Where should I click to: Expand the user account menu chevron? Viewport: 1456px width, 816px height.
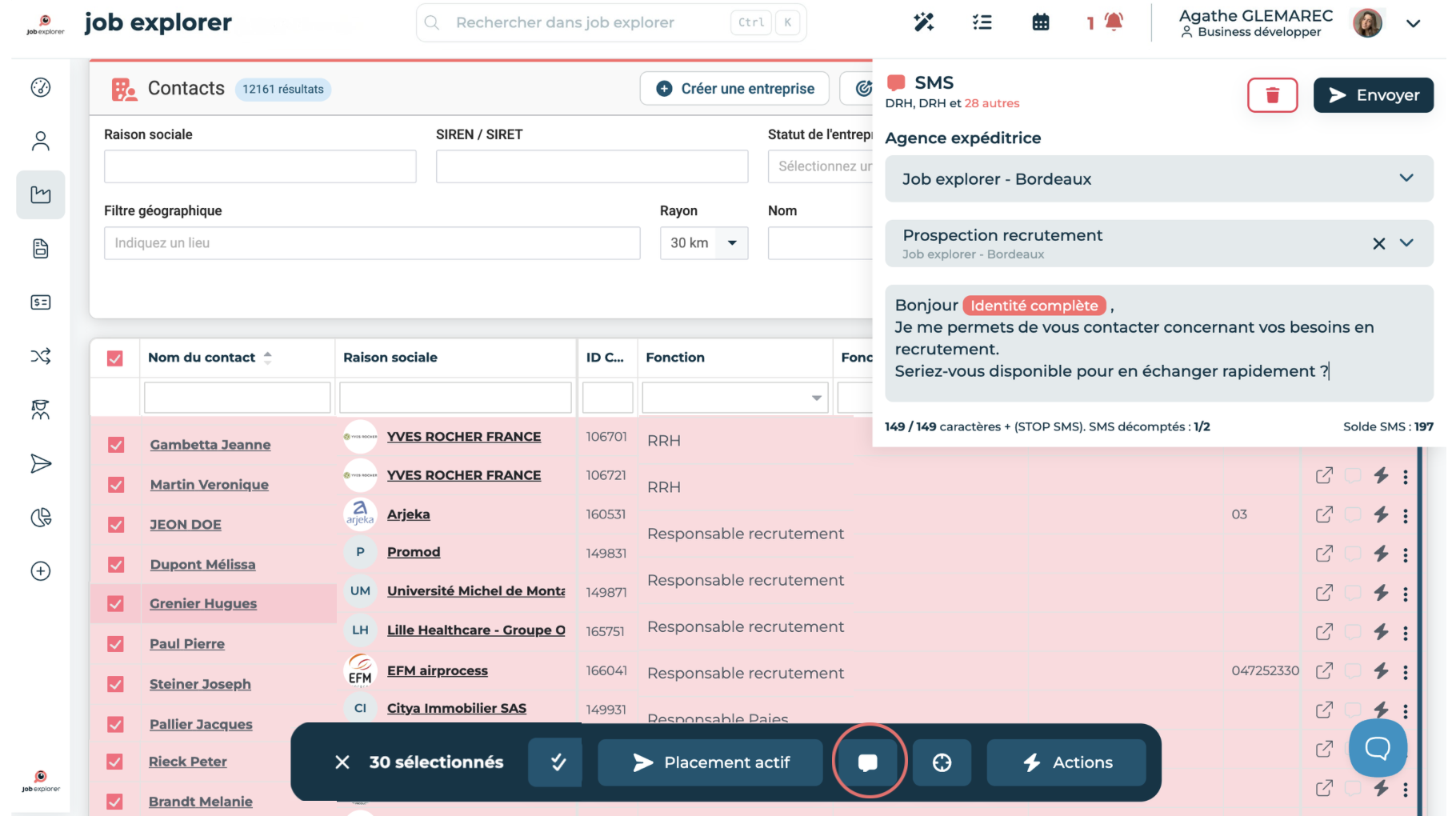1414,23
